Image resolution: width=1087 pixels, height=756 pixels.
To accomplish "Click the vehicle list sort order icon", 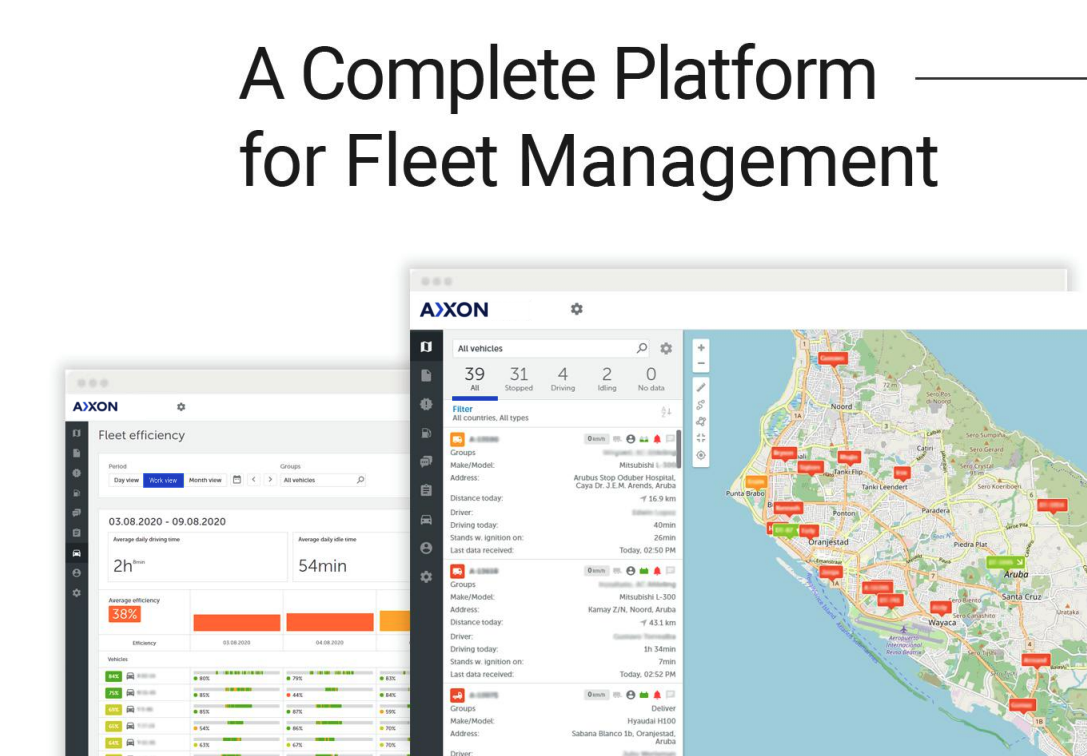I will 666,412.
